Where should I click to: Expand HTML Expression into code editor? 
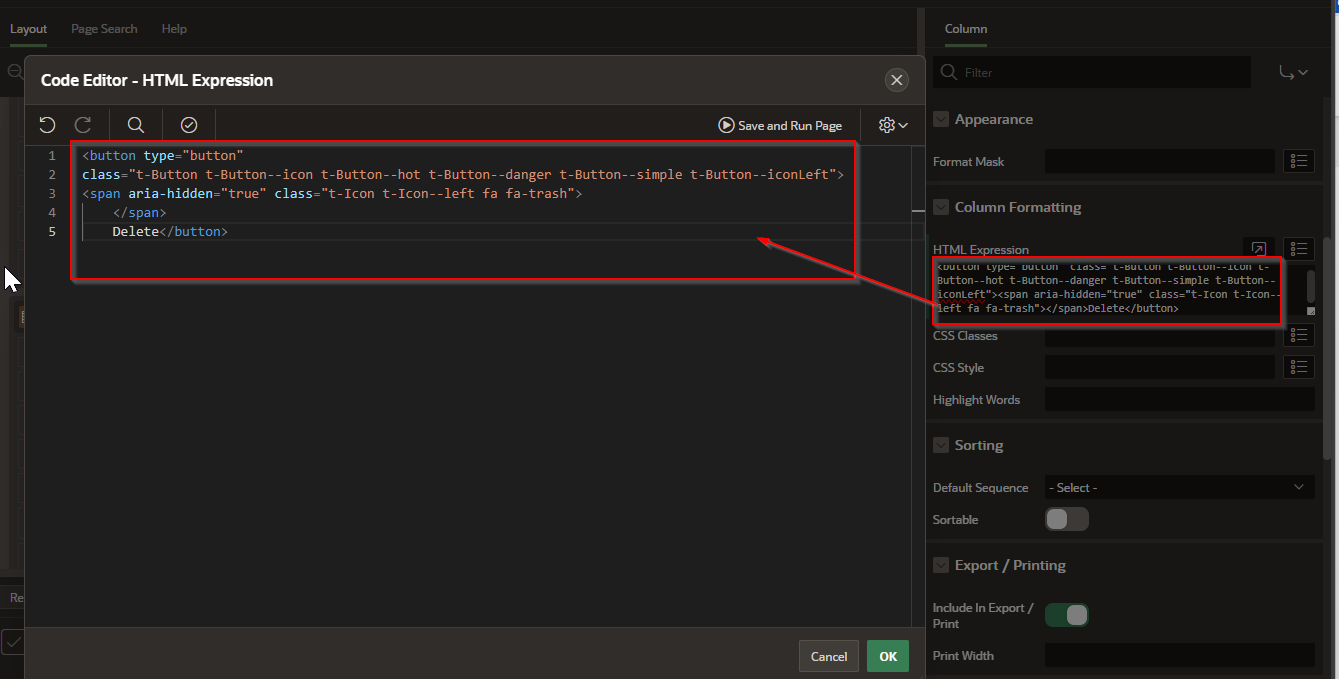tap(1259, 249)
